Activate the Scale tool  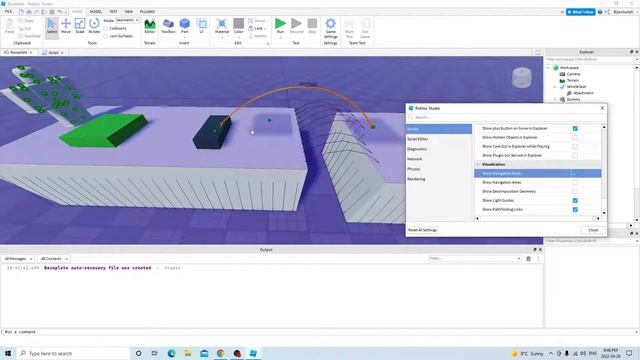pyautogui.click(x=80, y=26)
